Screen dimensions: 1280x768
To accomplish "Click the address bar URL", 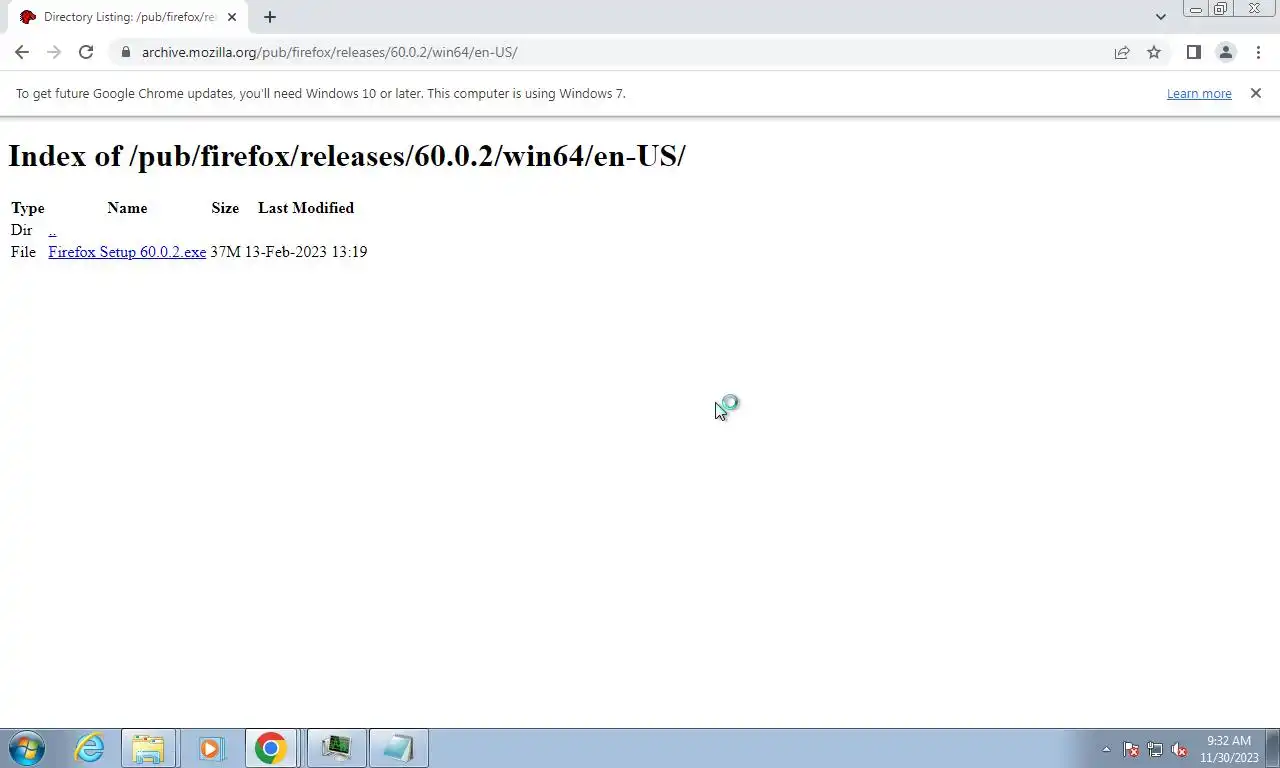I will 329,52.
